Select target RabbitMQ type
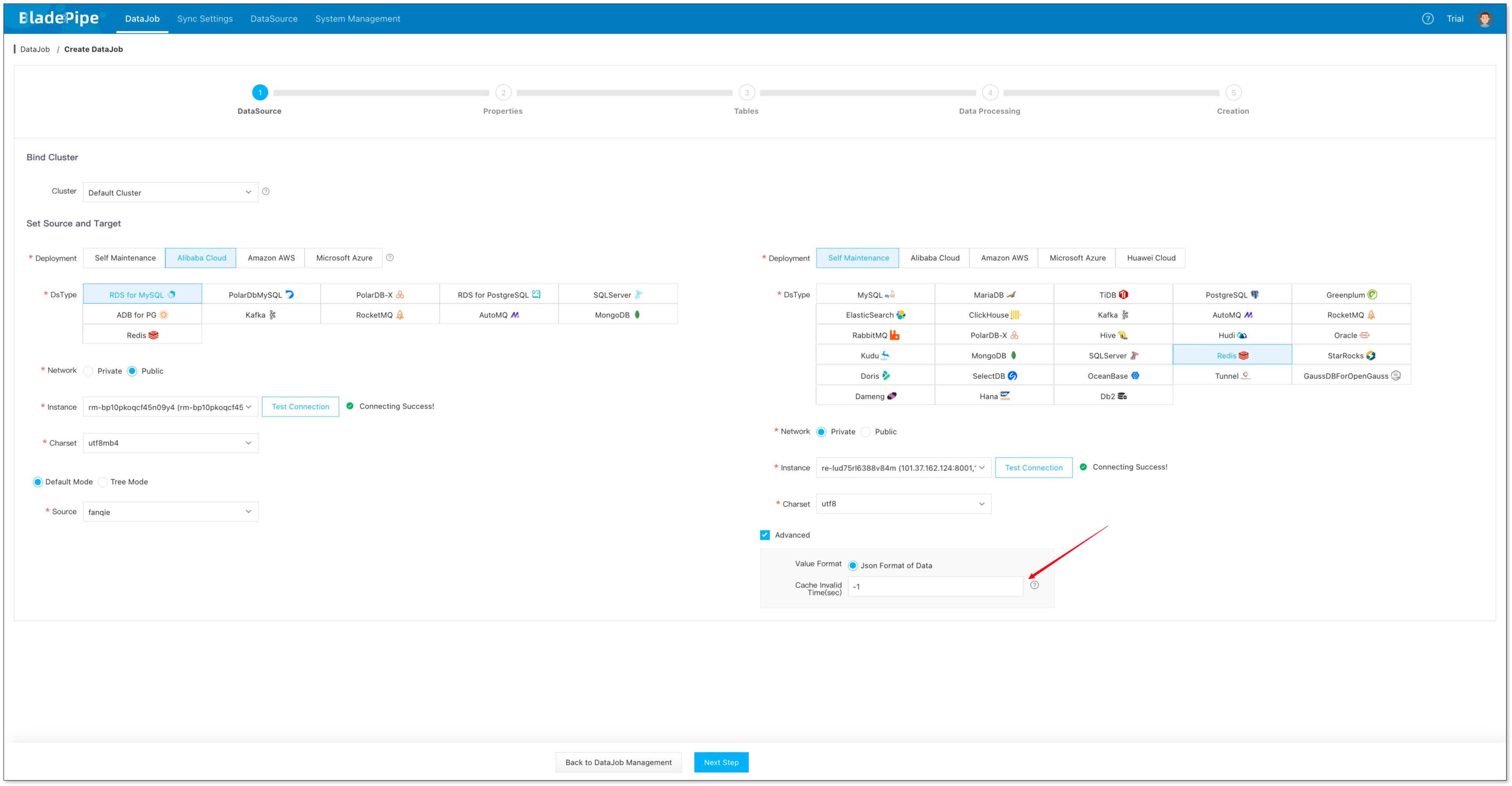Image resolution: width=1512 pixels, height=786 pixels. (876, 335)
